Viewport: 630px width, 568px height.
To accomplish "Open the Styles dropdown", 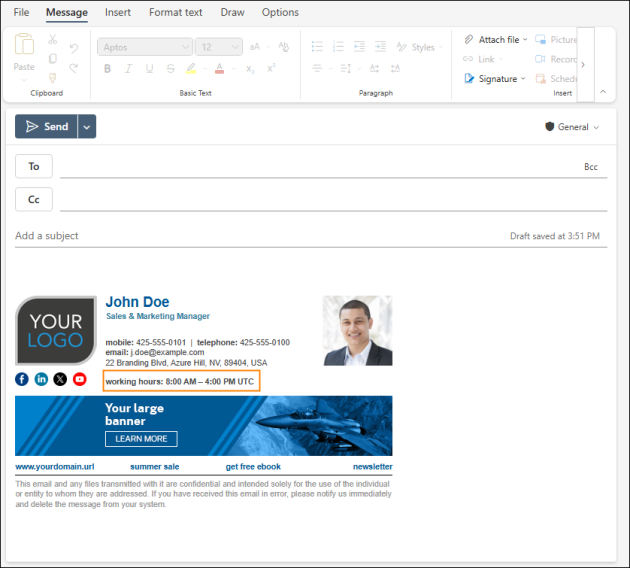I will click(419, 47).
